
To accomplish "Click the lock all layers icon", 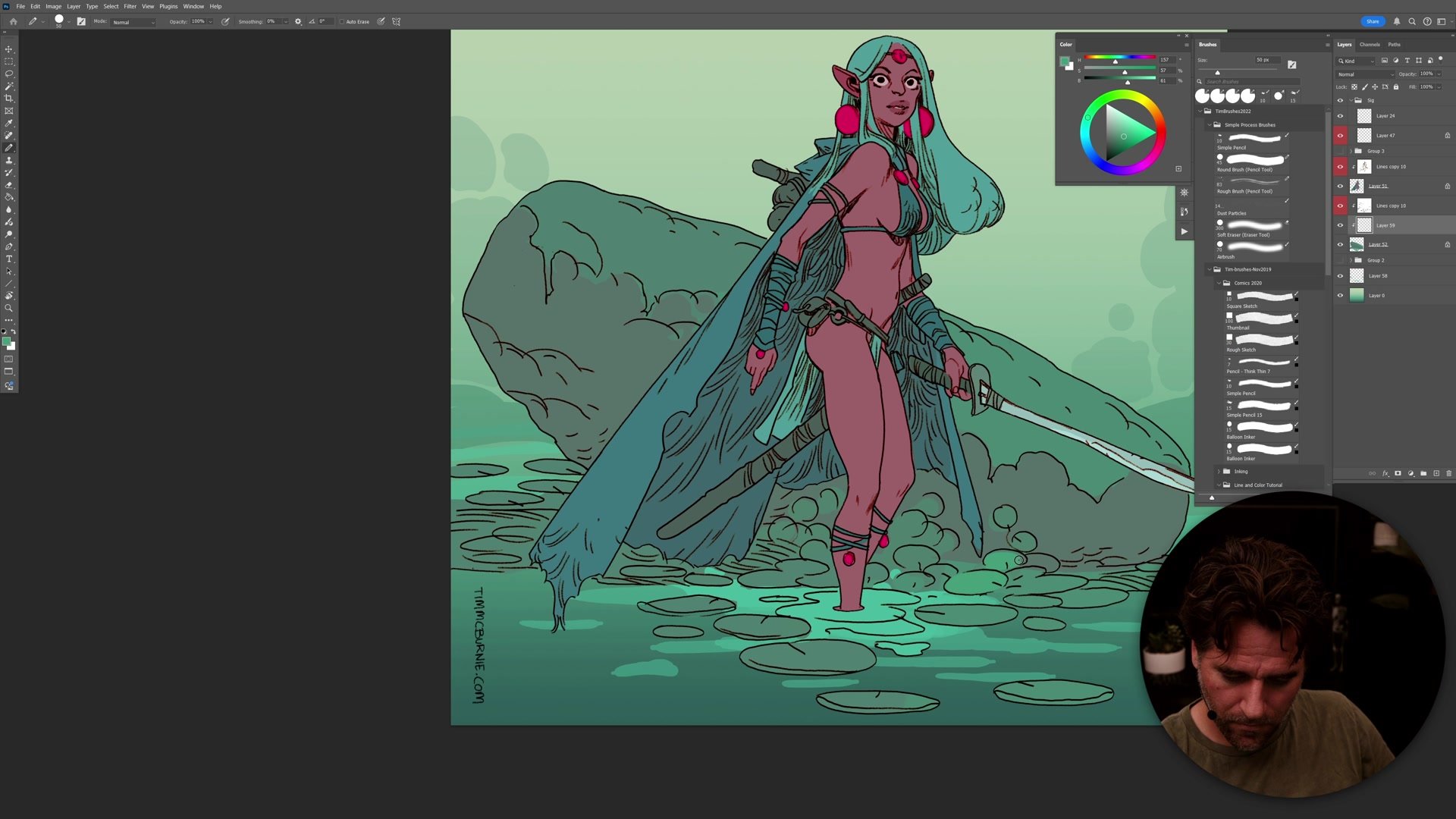I will click(x=1396, y=87).
